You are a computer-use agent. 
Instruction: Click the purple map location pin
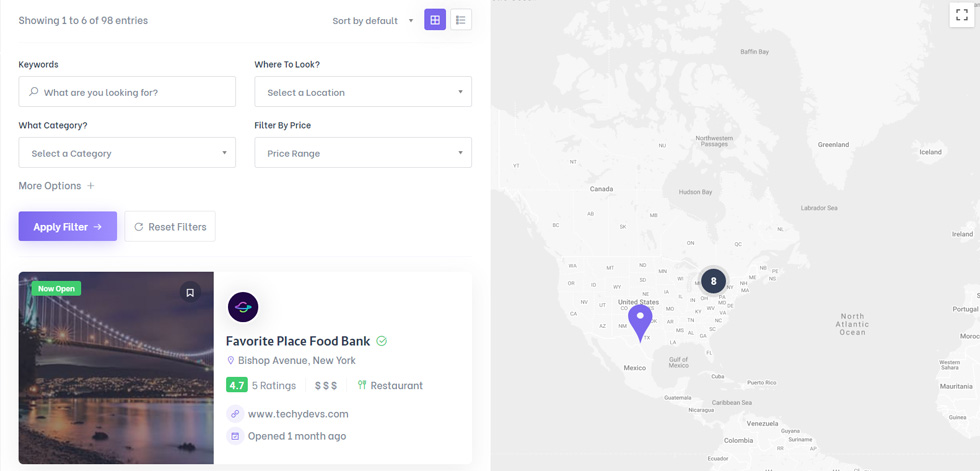pyautogui.click(x=640, y=323)
